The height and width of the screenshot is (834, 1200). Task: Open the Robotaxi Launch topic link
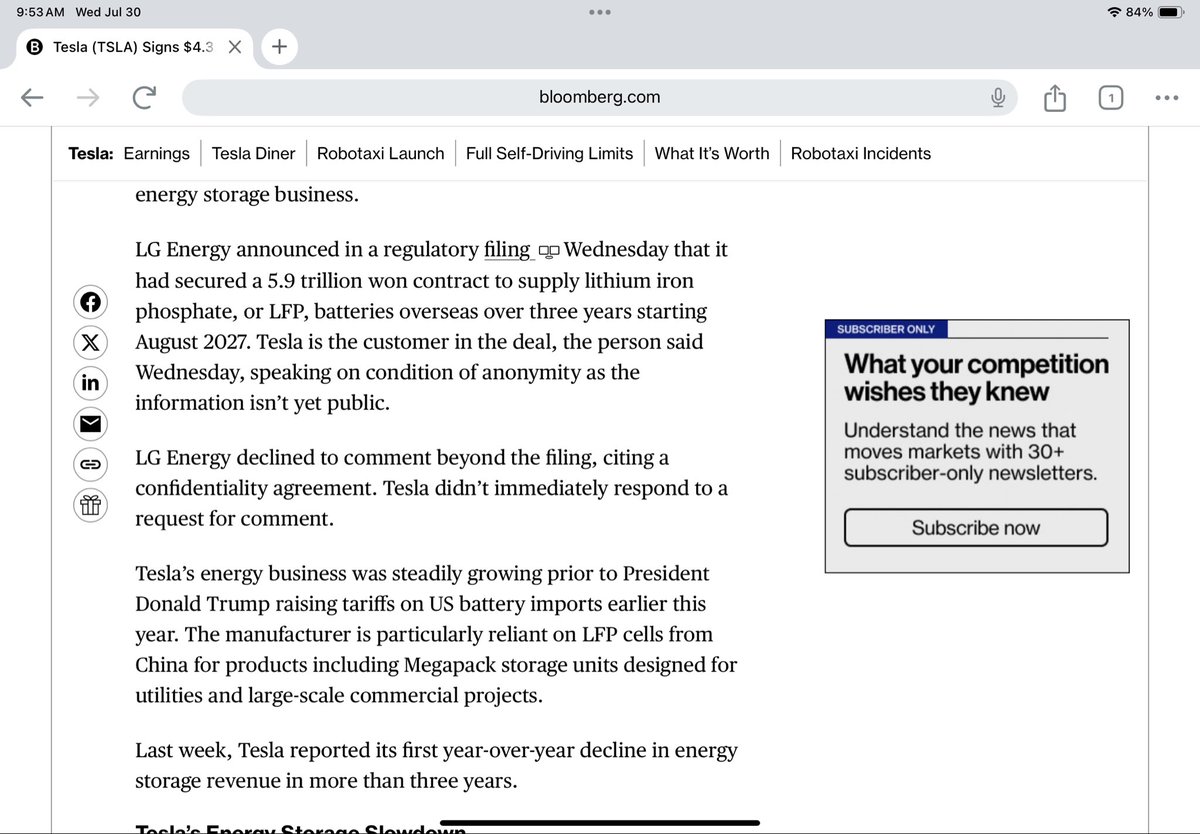[380, 153]
